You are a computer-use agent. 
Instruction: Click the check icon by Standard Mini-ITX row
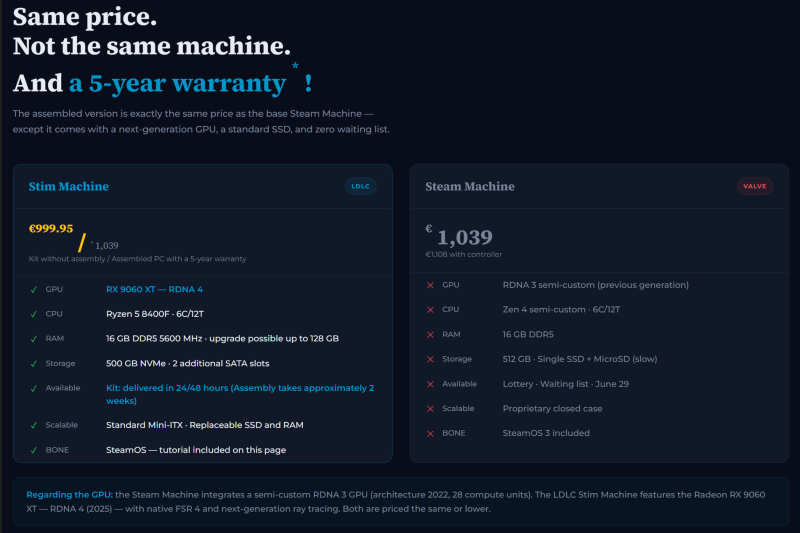pos(34,425)
